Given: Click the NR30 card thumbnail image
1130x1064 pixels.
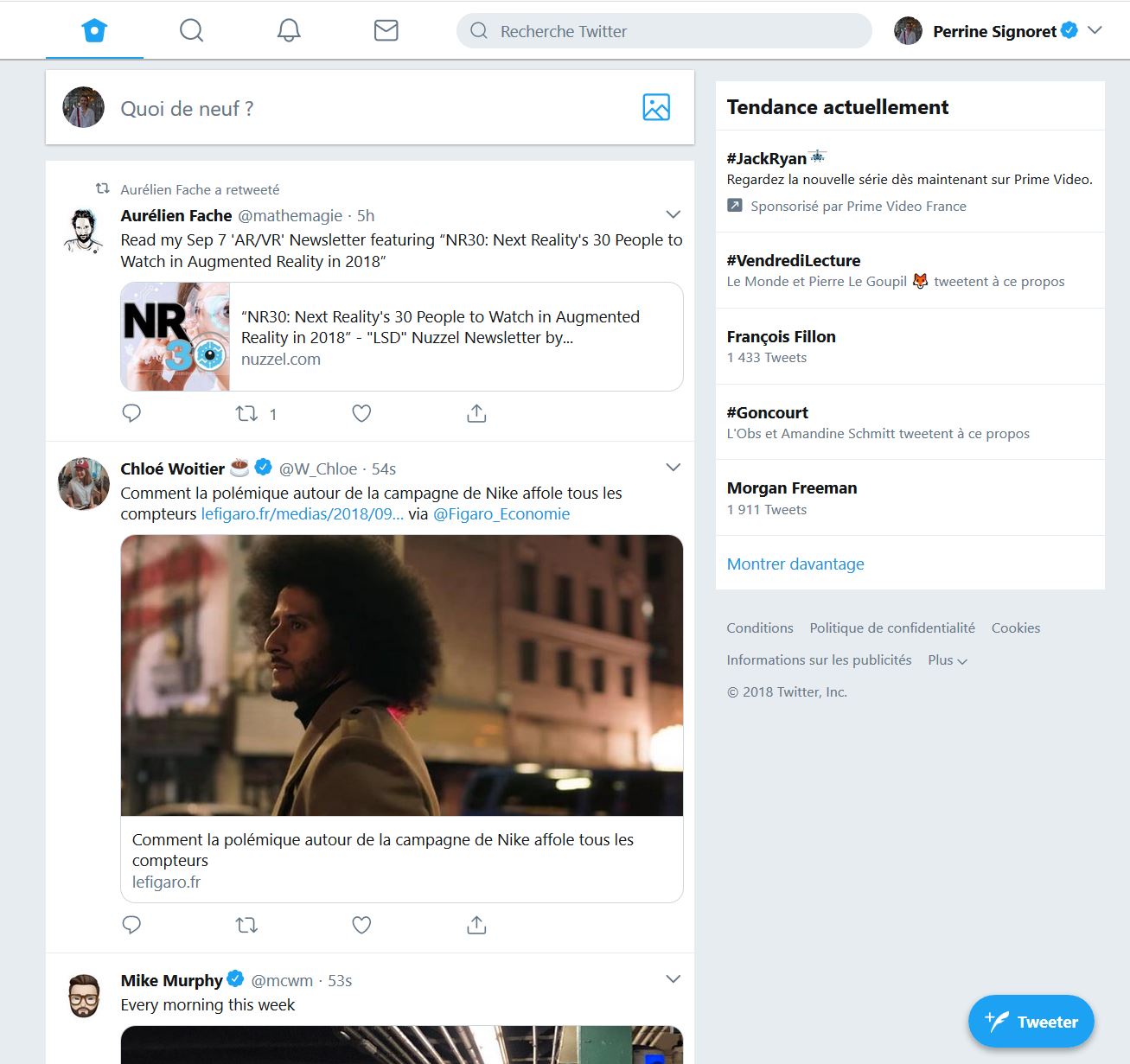Looking at the screenshot, I should click(x=176, y=337).
